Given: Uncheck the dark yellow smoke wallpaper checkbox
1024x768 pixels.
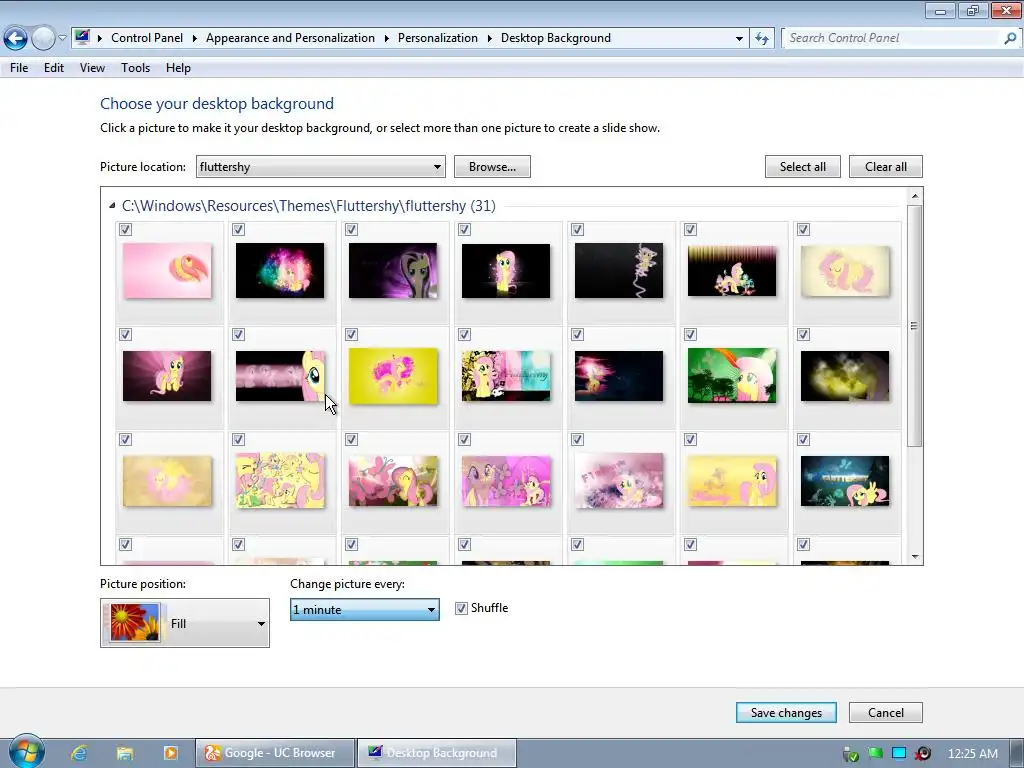Looking at the screenshot, I should tap(803, 334).
